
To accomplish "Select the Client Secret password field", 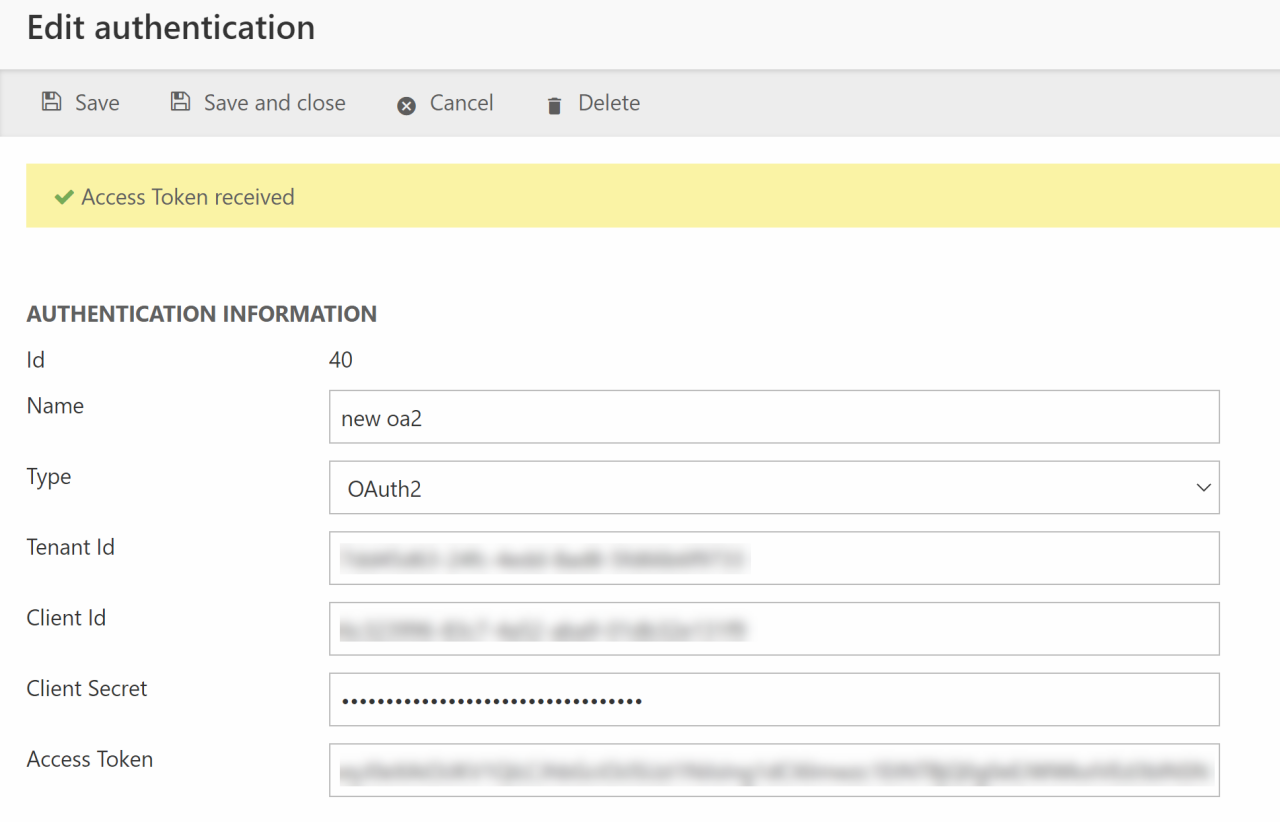I will [773, 700].
